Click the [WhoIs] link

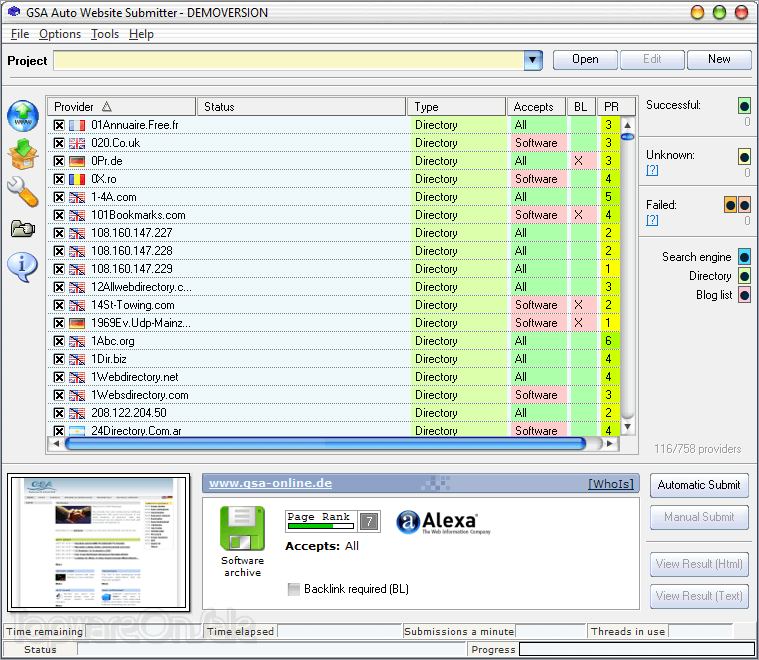[611, 484]
